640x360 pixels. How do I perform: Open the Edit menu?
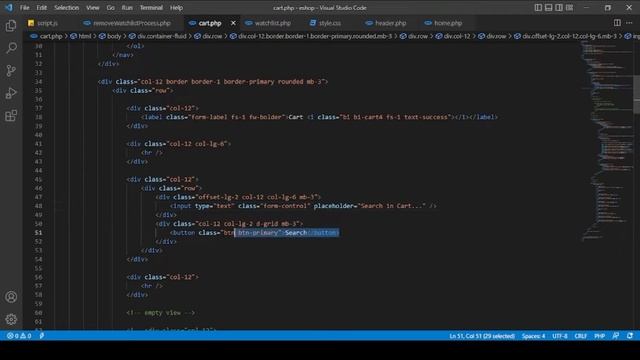coord(41,7)
